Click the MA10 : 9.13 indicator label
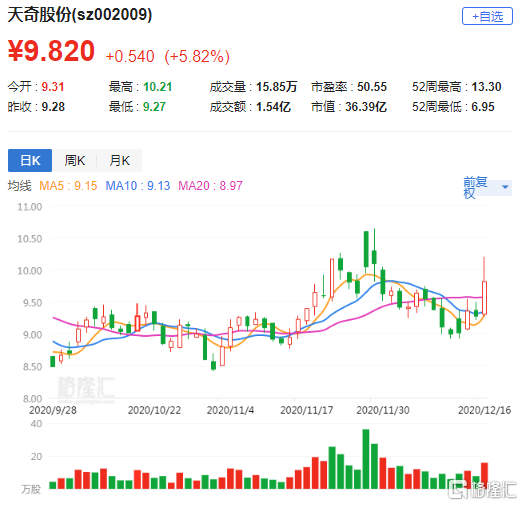This screenshot has width=523, height=506. 138,185
